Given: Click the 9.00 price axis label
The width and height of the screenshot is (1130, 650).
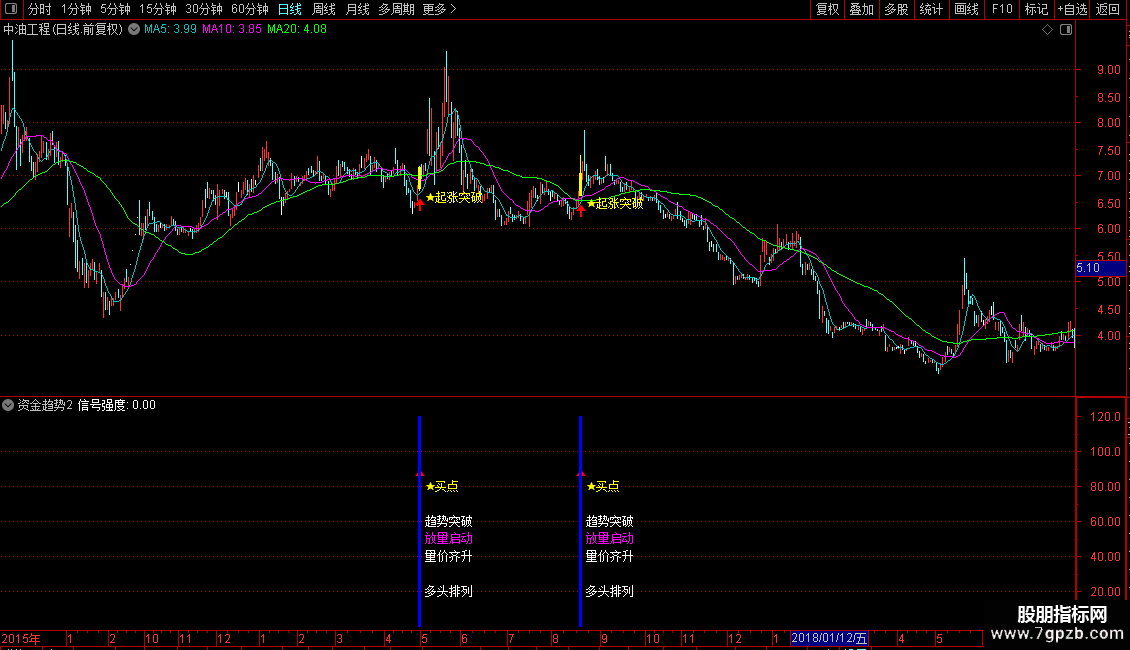Looking at the screenshot, I should pos(1108,70).
